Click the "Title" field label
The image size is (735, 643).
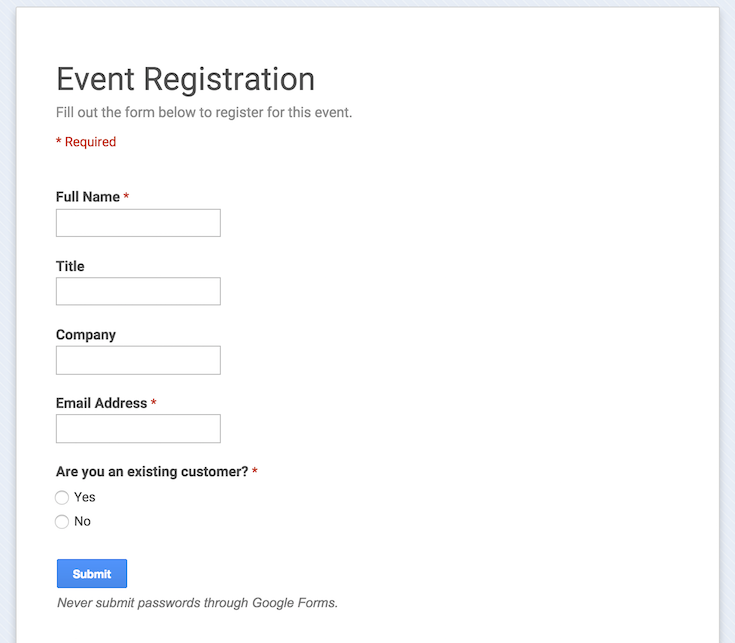tap(70, 266)
